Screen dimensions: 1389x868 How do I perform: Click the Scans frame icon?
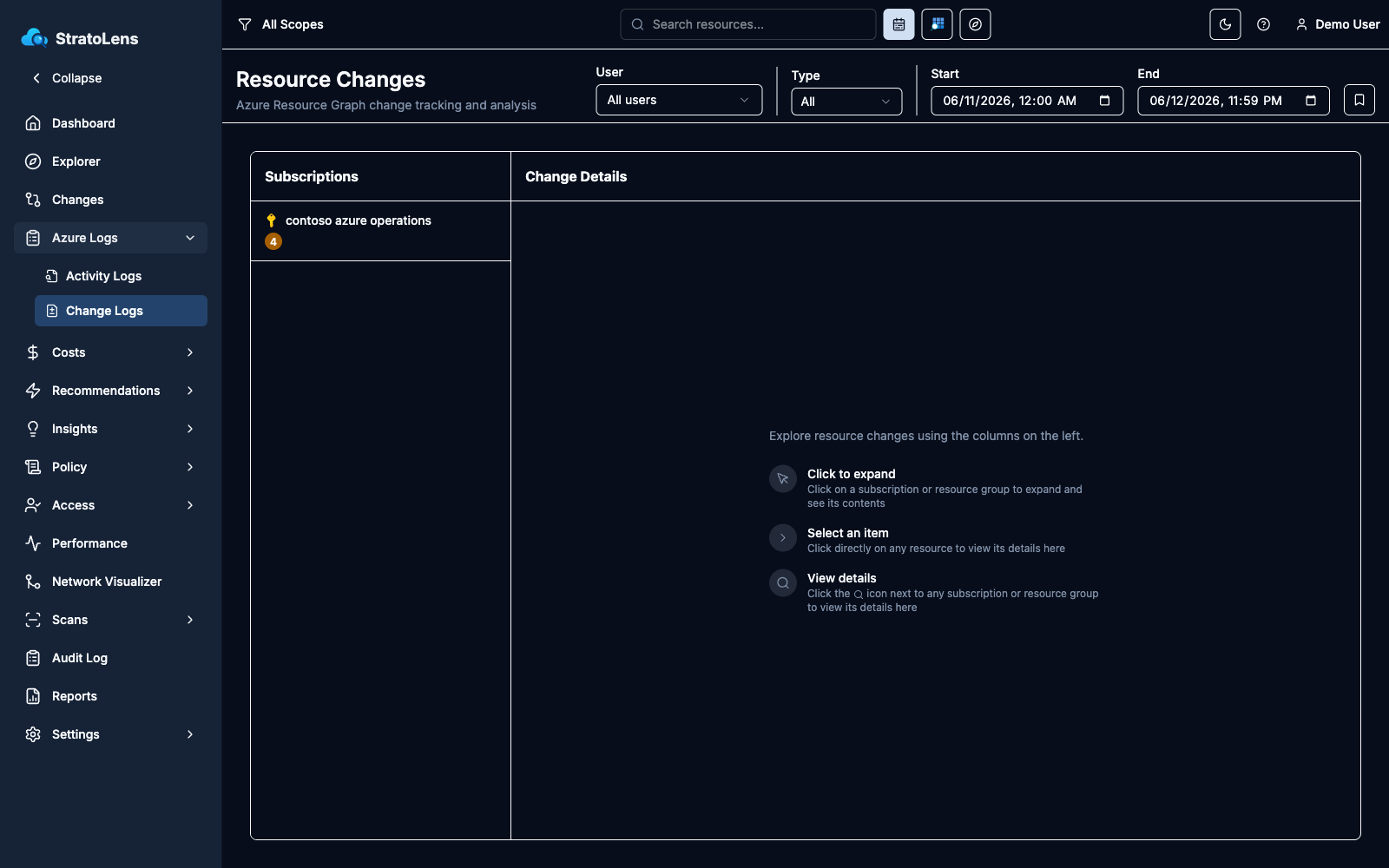point(33,620)
